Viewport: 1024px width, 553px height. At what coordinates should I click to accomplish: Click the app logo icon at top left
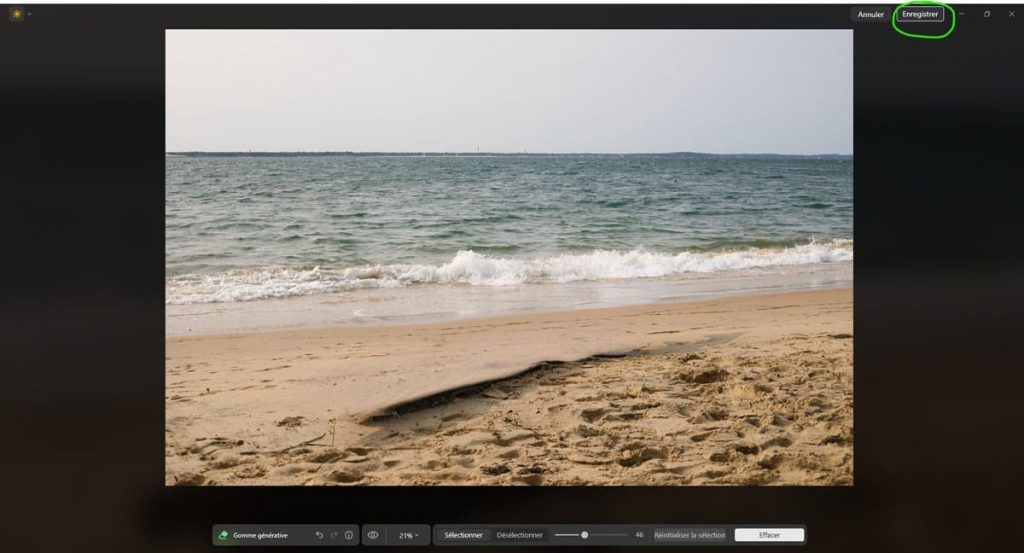[17, 14]
